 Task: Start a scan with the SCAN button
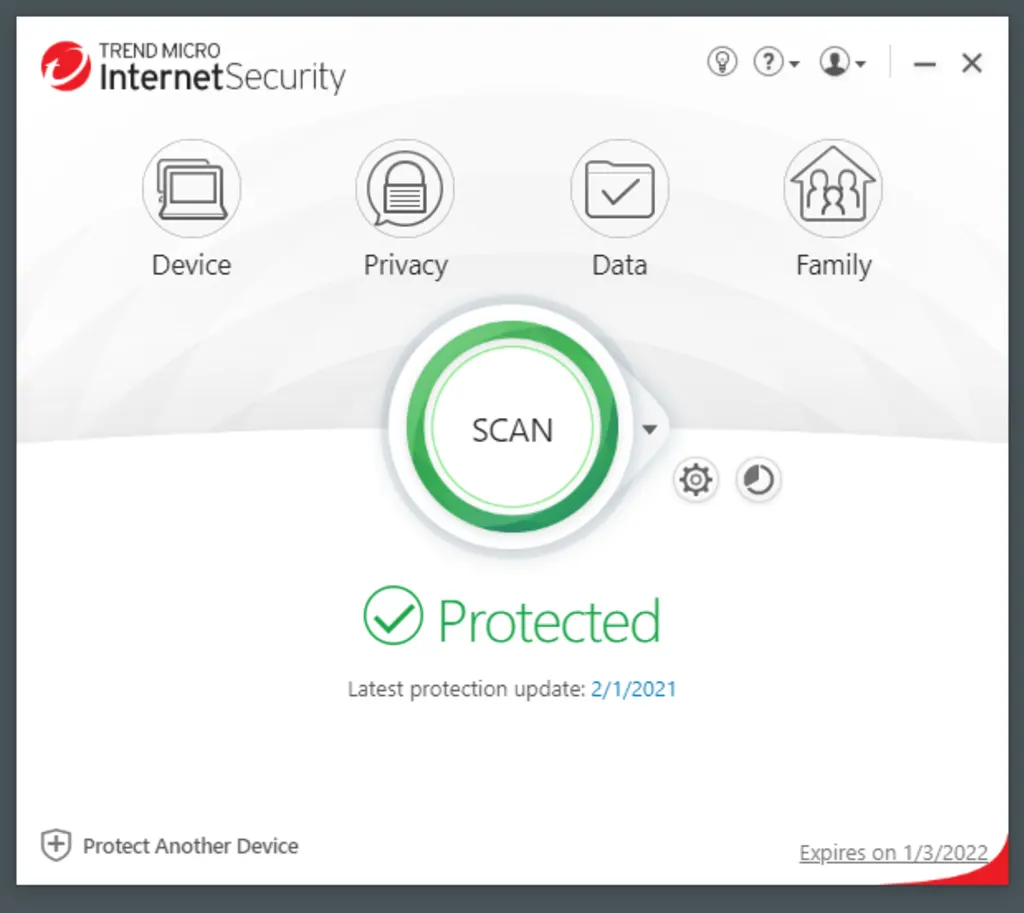point(512,429)
